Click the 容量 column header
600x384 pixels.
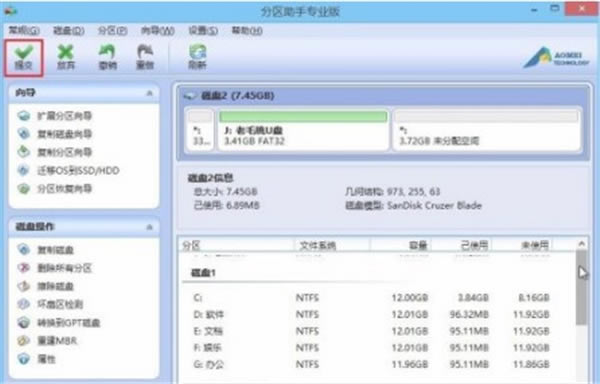click(x=401, y=245)
